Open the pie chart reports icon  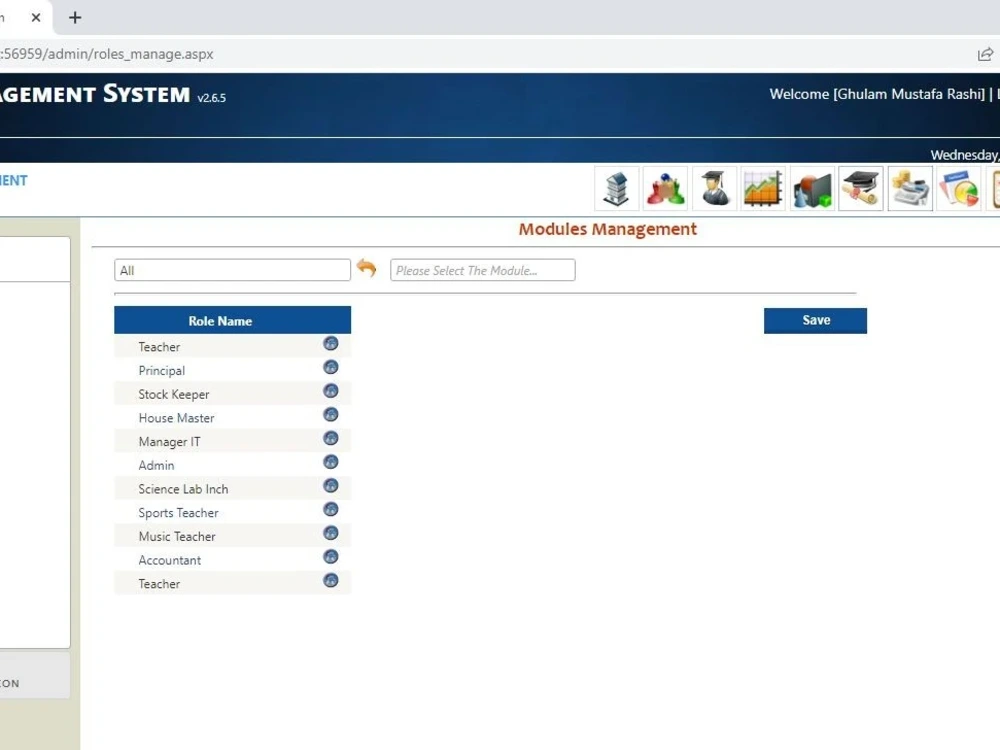click(959, 189)
